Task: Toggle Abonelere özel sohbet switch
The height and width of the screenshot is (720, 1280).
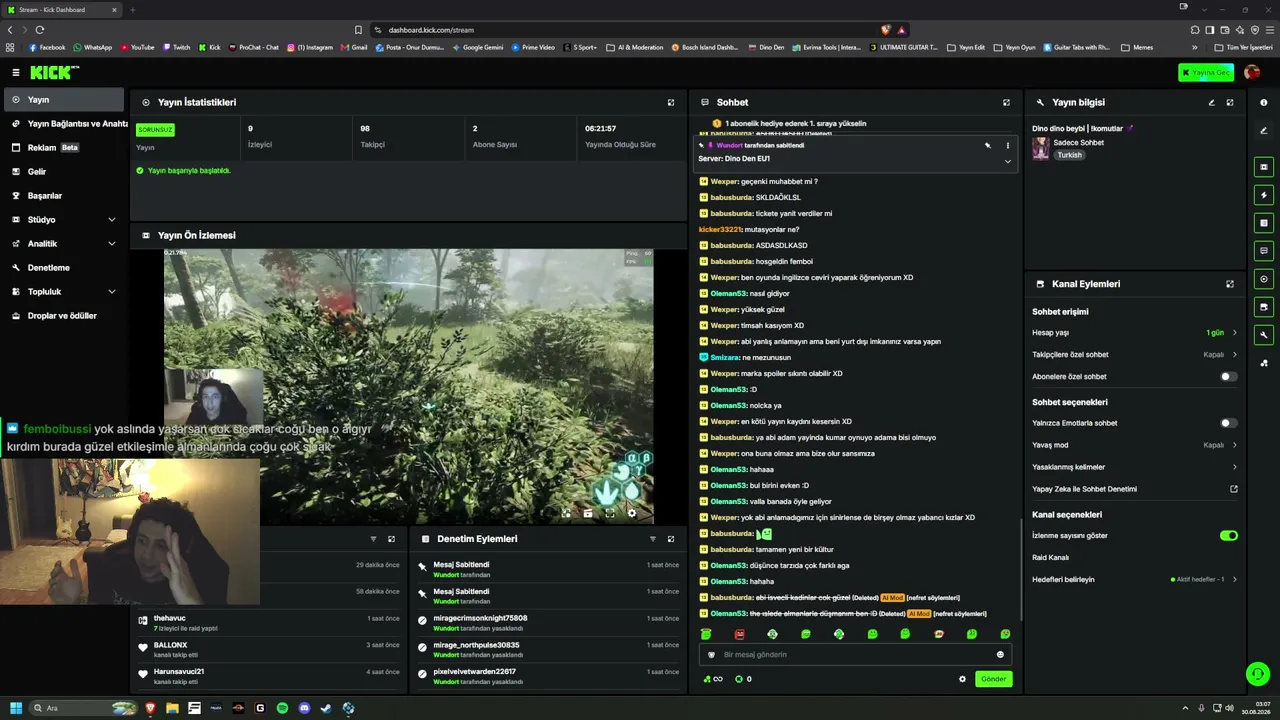Action: tap(1228, 377)
